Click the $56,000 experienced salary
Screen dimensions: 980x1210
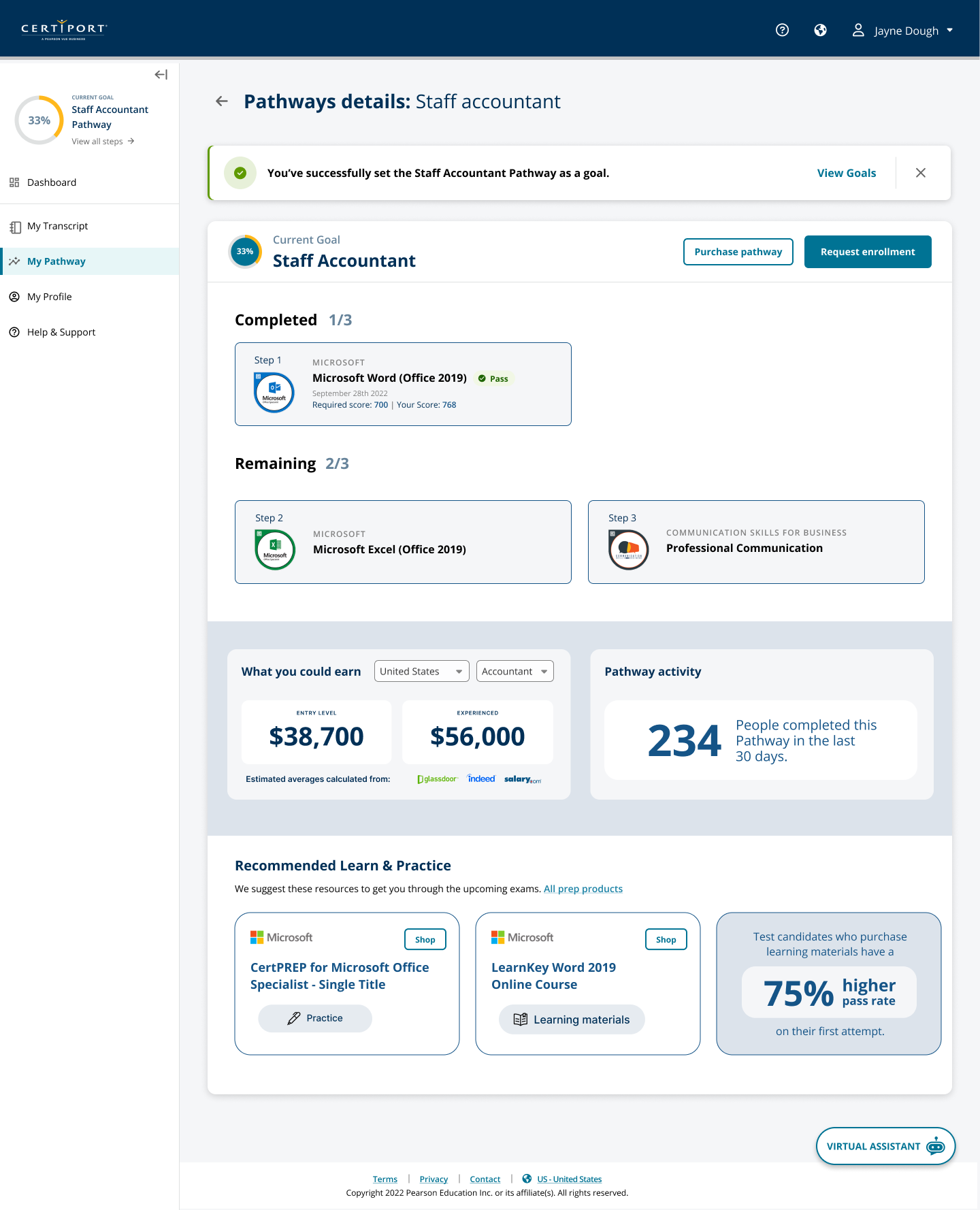(478, 736)
